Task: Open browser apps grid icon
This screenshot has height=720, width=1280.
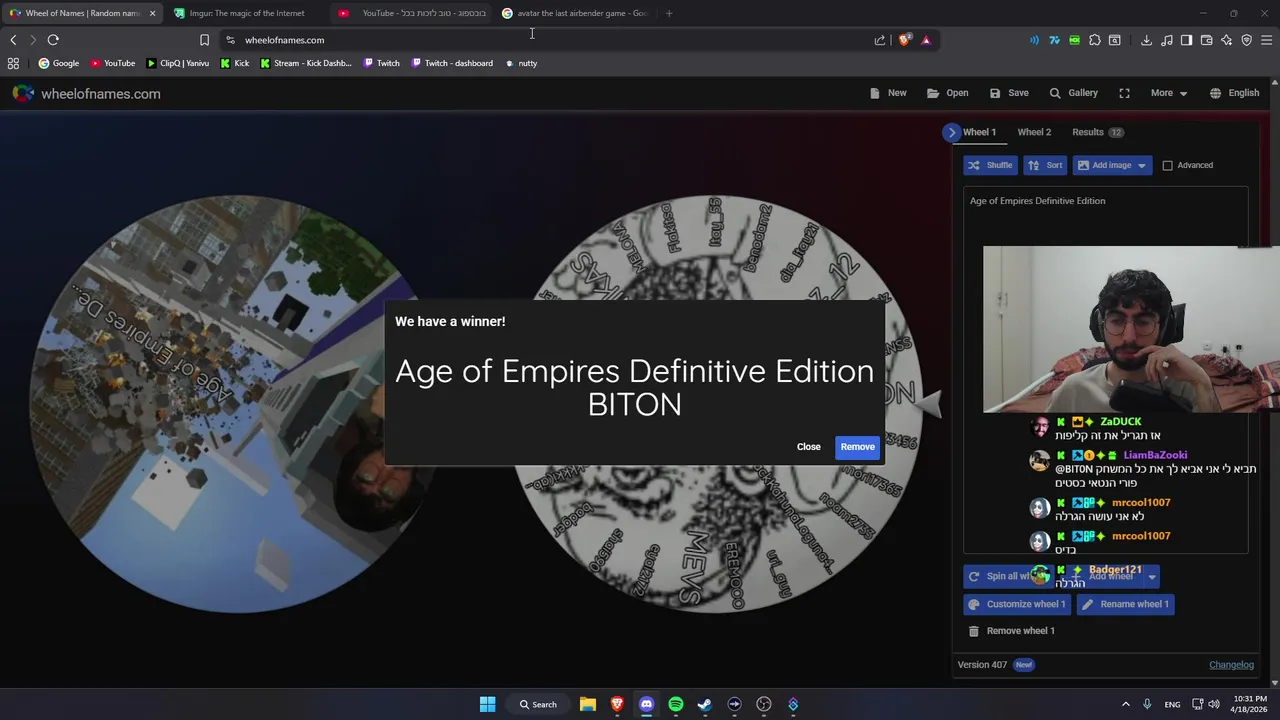Action: 13,63
